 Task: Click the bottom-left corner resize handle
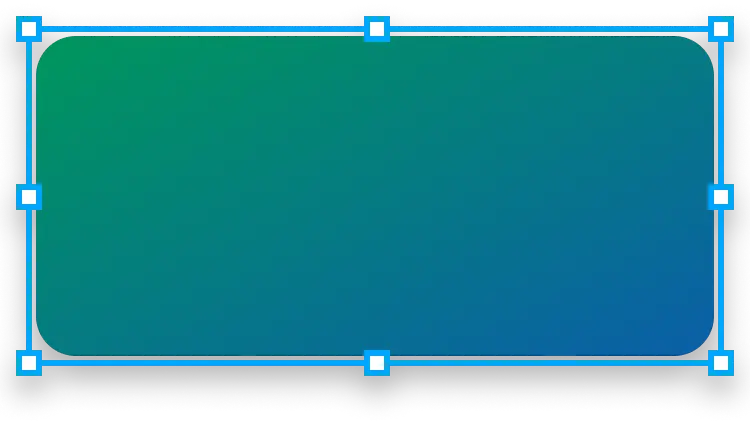(29, 362)
